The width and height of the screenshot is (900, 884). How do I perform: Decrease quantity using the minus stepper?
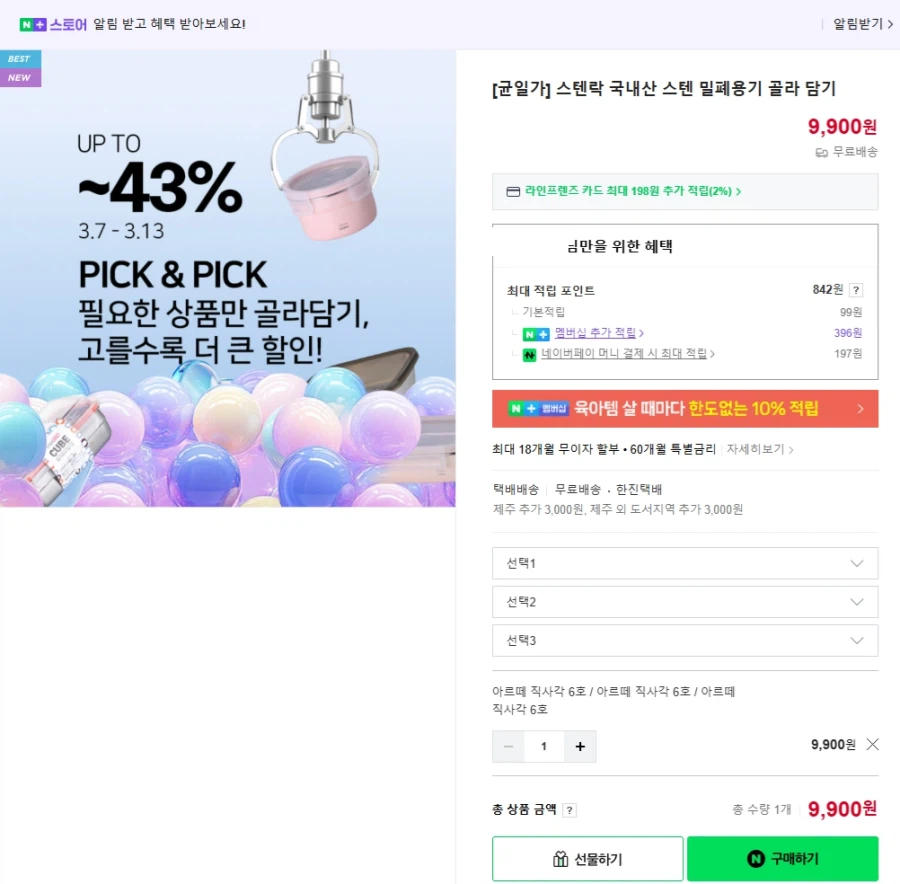[x=508, y=746]
